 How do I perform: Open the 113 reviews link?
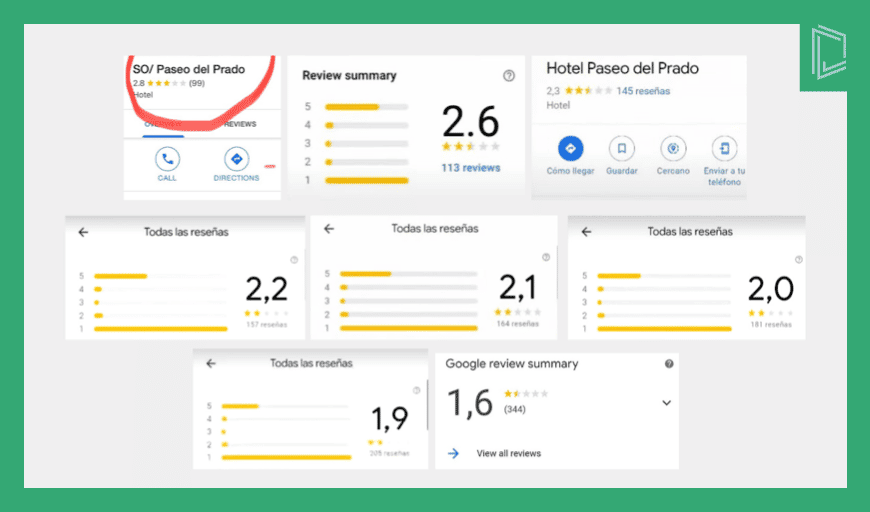(471, 168)
